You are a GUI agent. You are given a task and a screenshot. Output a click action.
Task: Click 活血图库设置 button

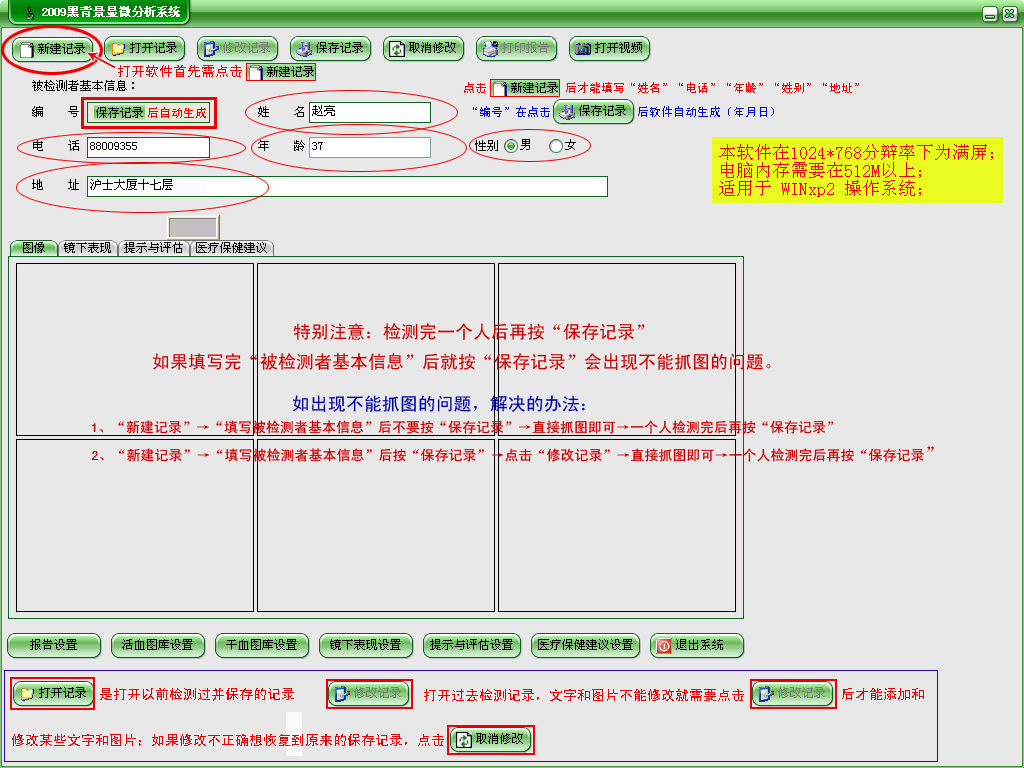point(157,645)
